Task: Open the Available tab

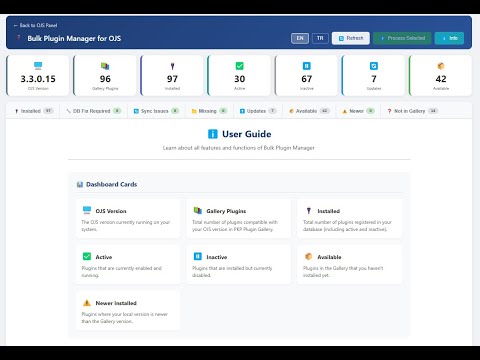Action: 309,111
